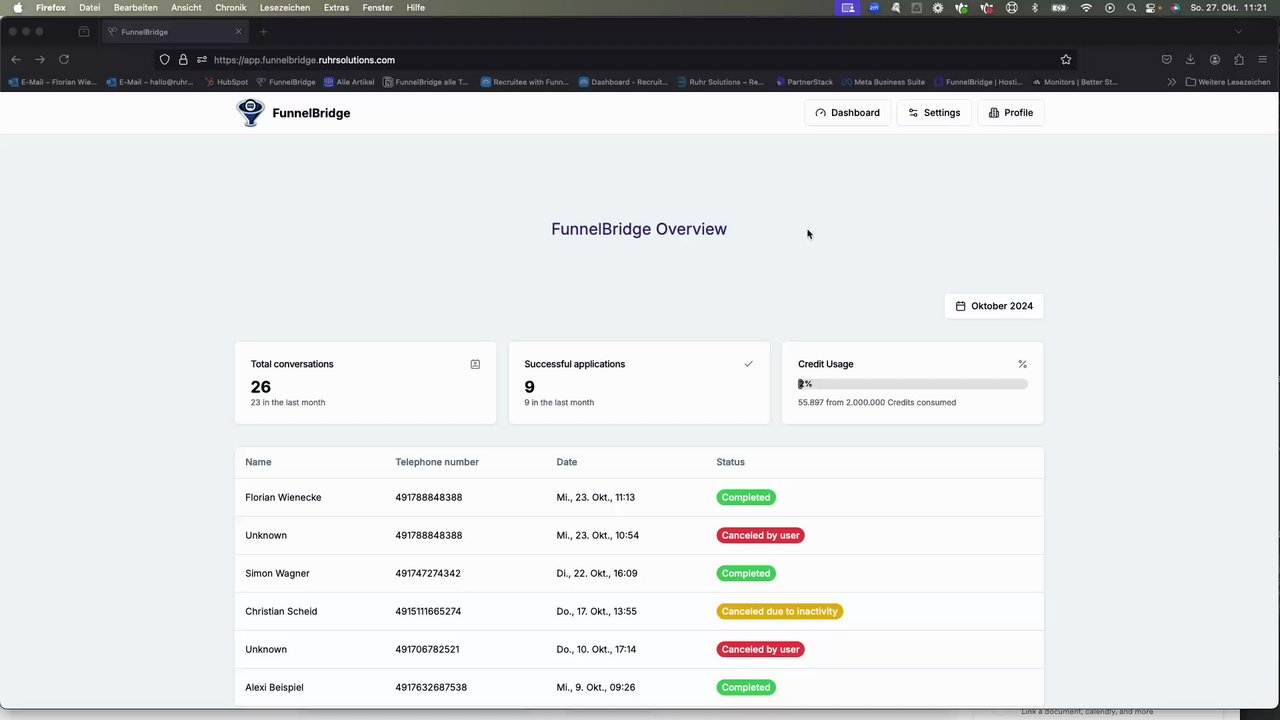
Task: Click the Successful applications checkmark icon
Action: [748, 364]
